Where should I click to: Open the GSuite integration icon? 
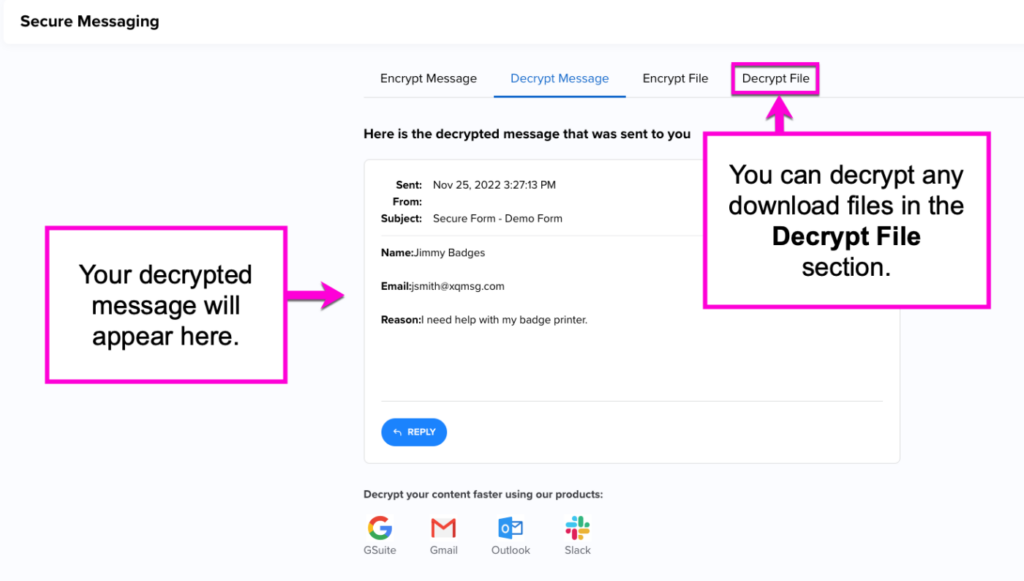tap(379, 528)
